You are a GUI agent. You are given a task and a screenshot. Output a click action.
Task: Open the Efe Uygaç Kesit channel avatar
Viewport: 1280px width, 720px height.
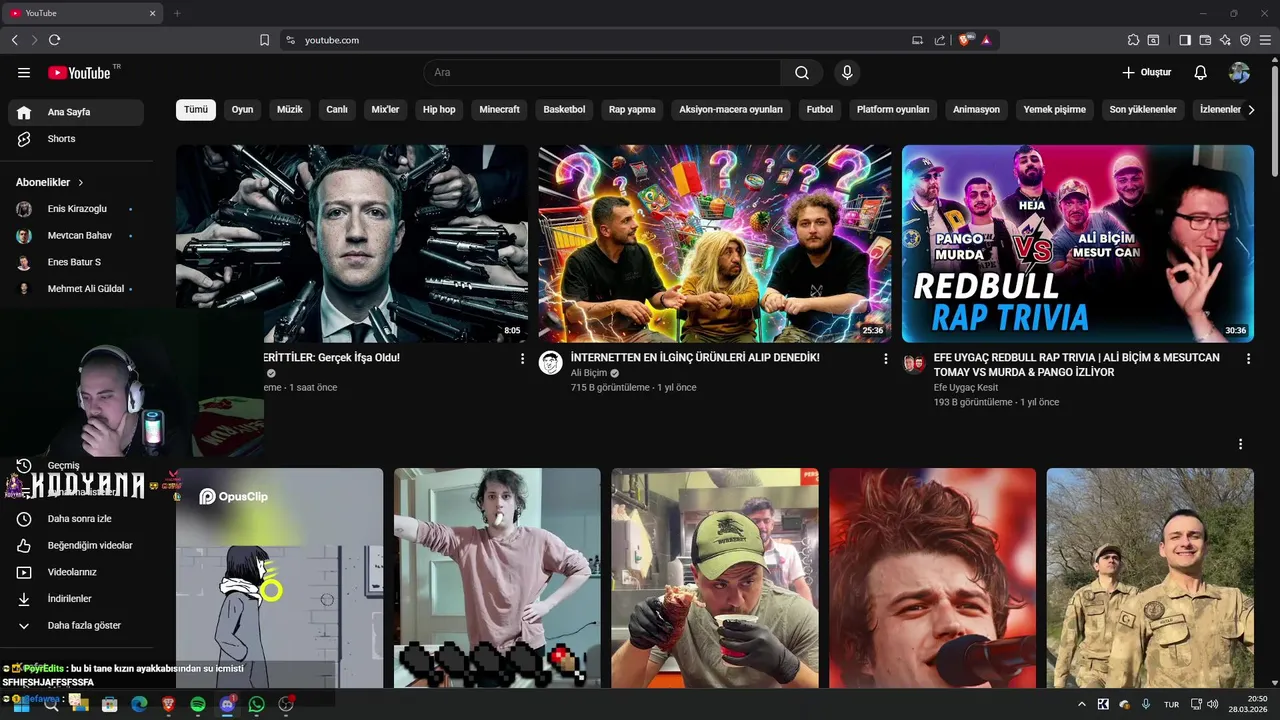914,363
